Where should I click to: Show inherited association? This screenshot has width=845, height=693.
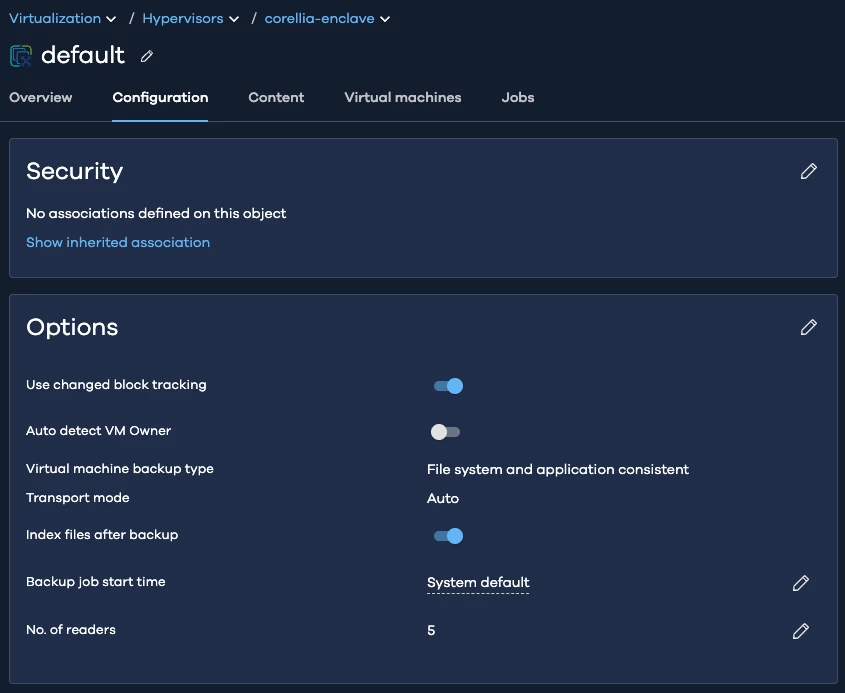coord(118,242)
